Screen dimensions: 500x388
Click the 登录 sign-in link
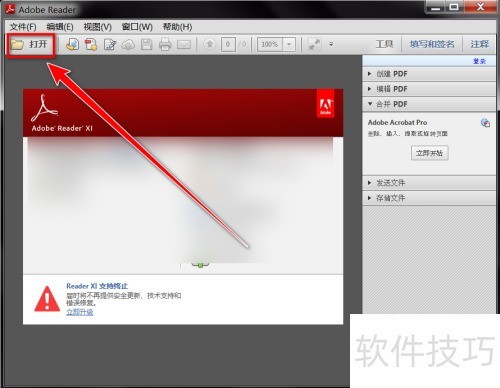coord(479,61)
